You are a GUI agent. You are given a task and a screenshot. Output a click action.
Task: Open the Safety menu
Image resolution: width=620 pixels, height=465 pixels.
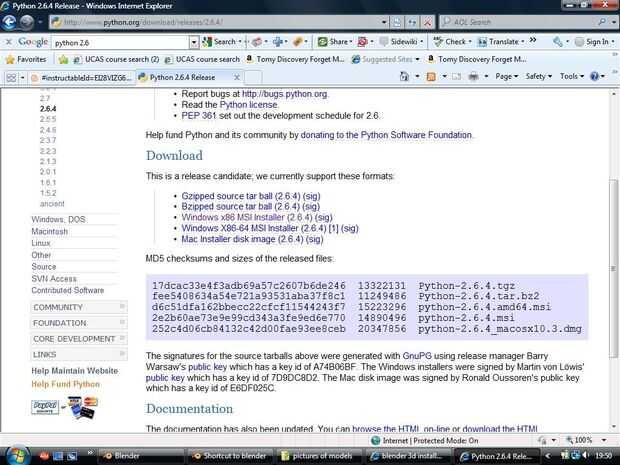[538, 76]
